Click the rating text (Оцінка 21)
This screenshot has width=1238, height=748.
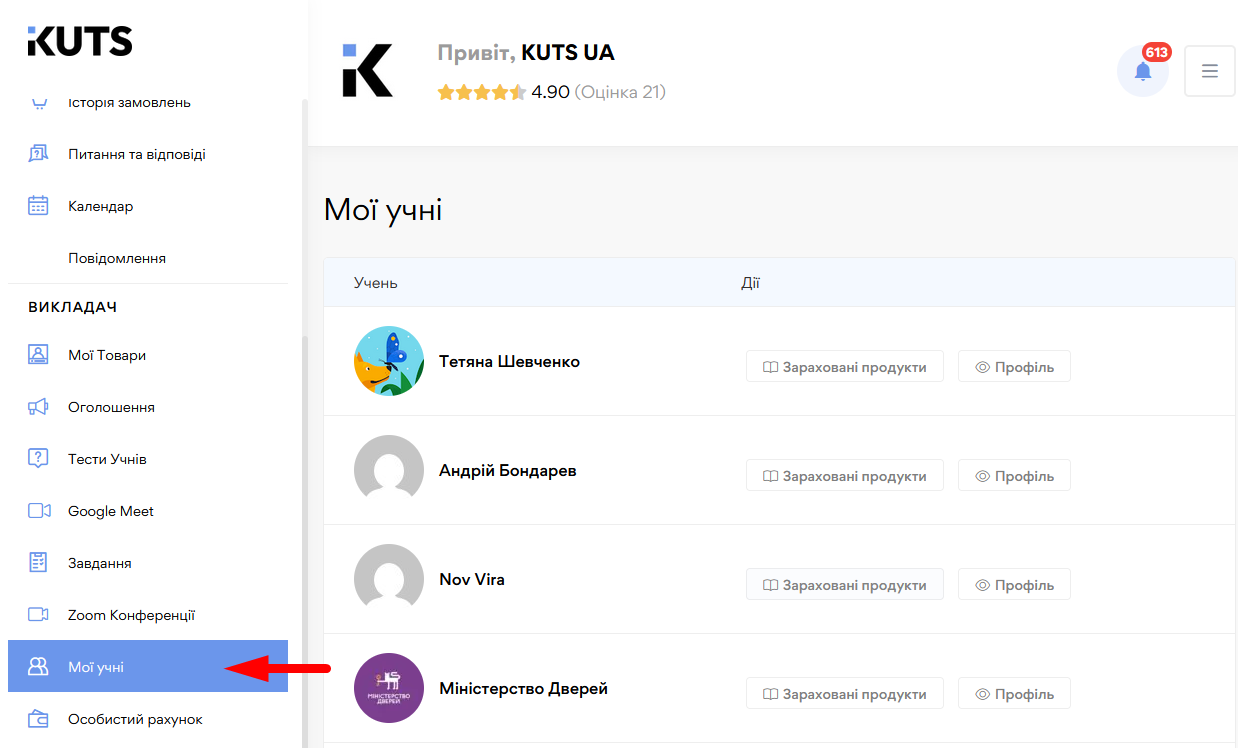tap(620, 92)
